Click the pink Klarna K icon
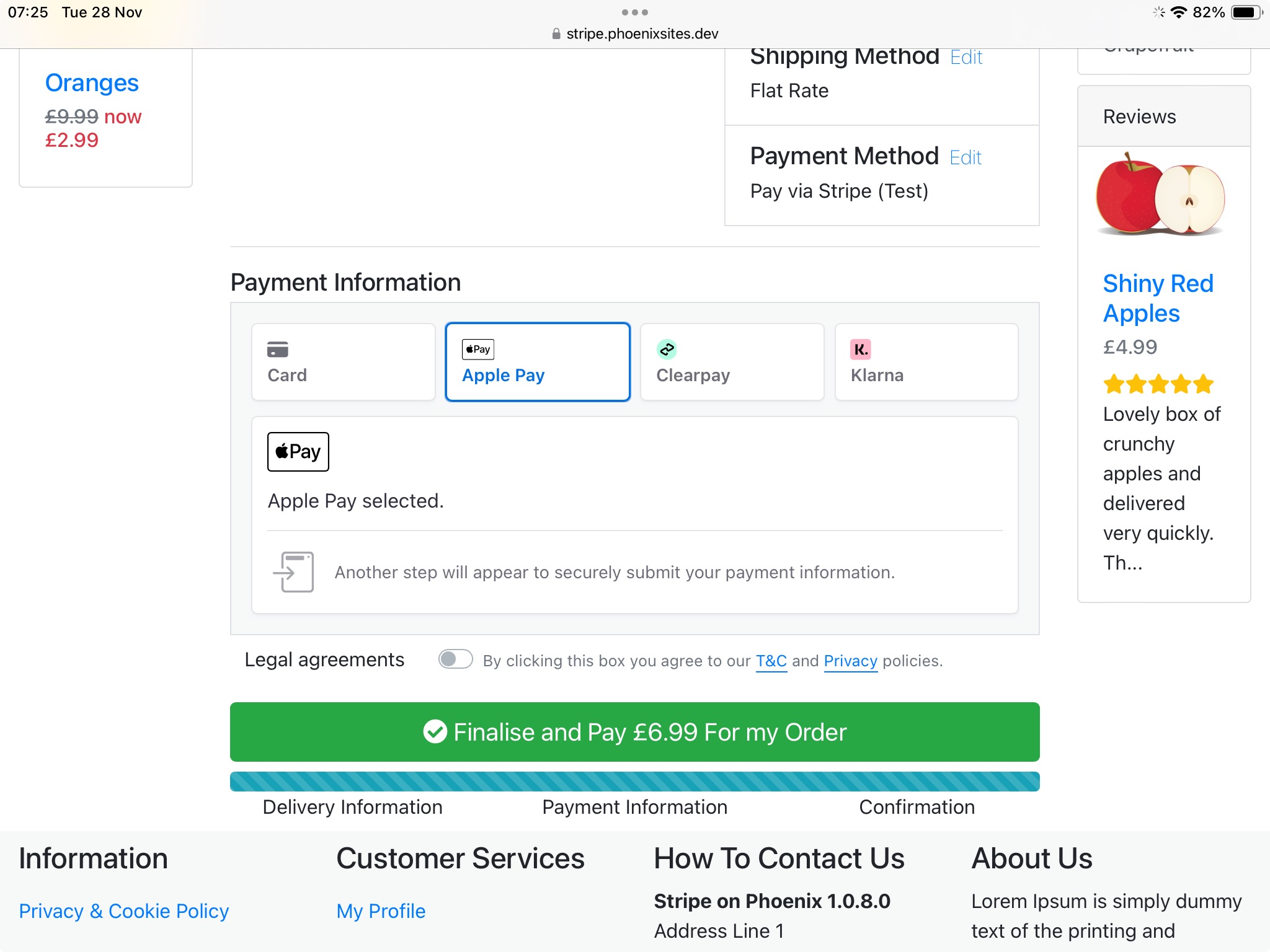The height and width of the screenshot is (952, 1270). (x=861, y=350)
